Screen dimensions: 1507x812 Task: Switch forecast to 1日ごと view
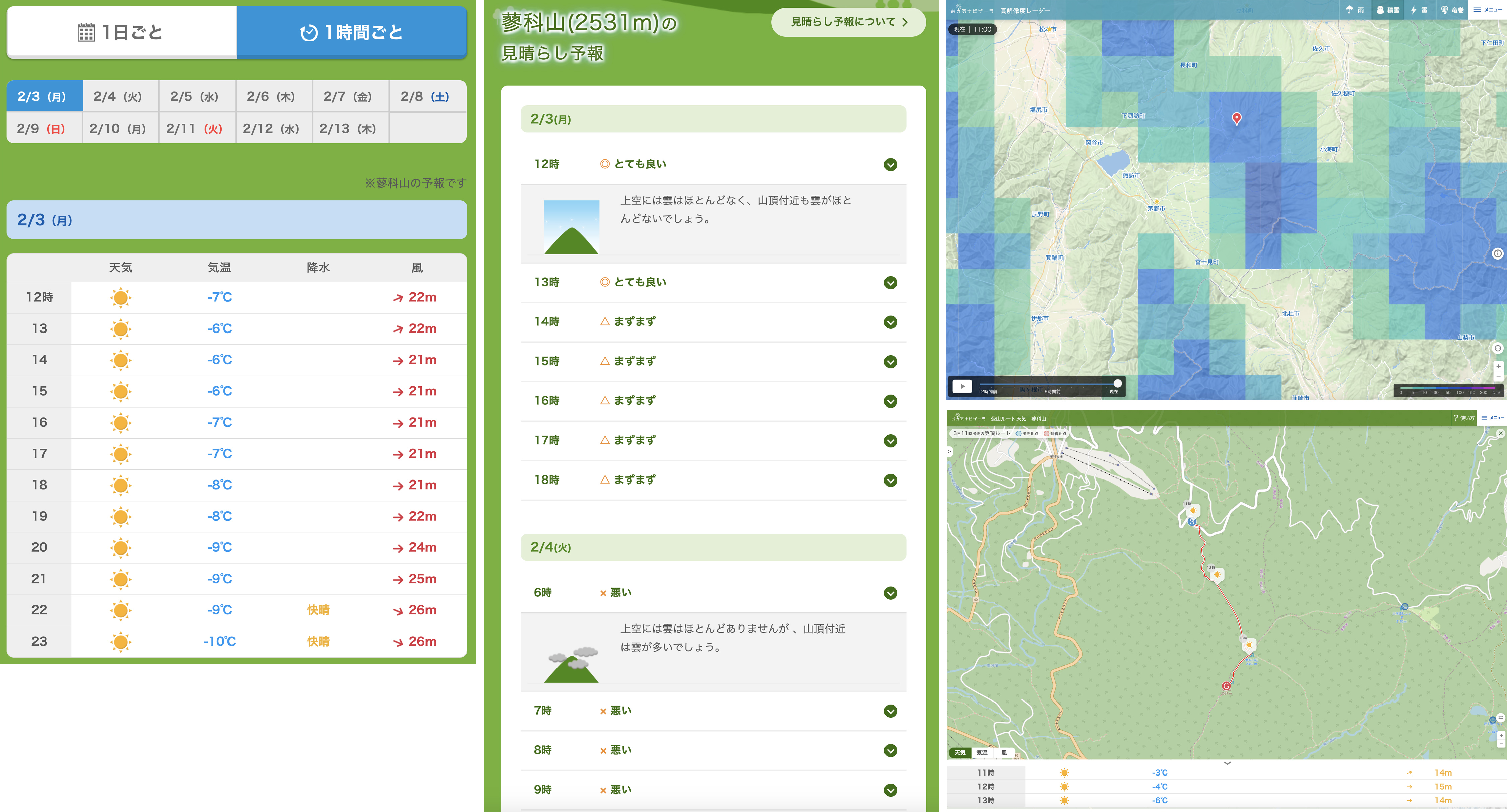coord(121,32)
